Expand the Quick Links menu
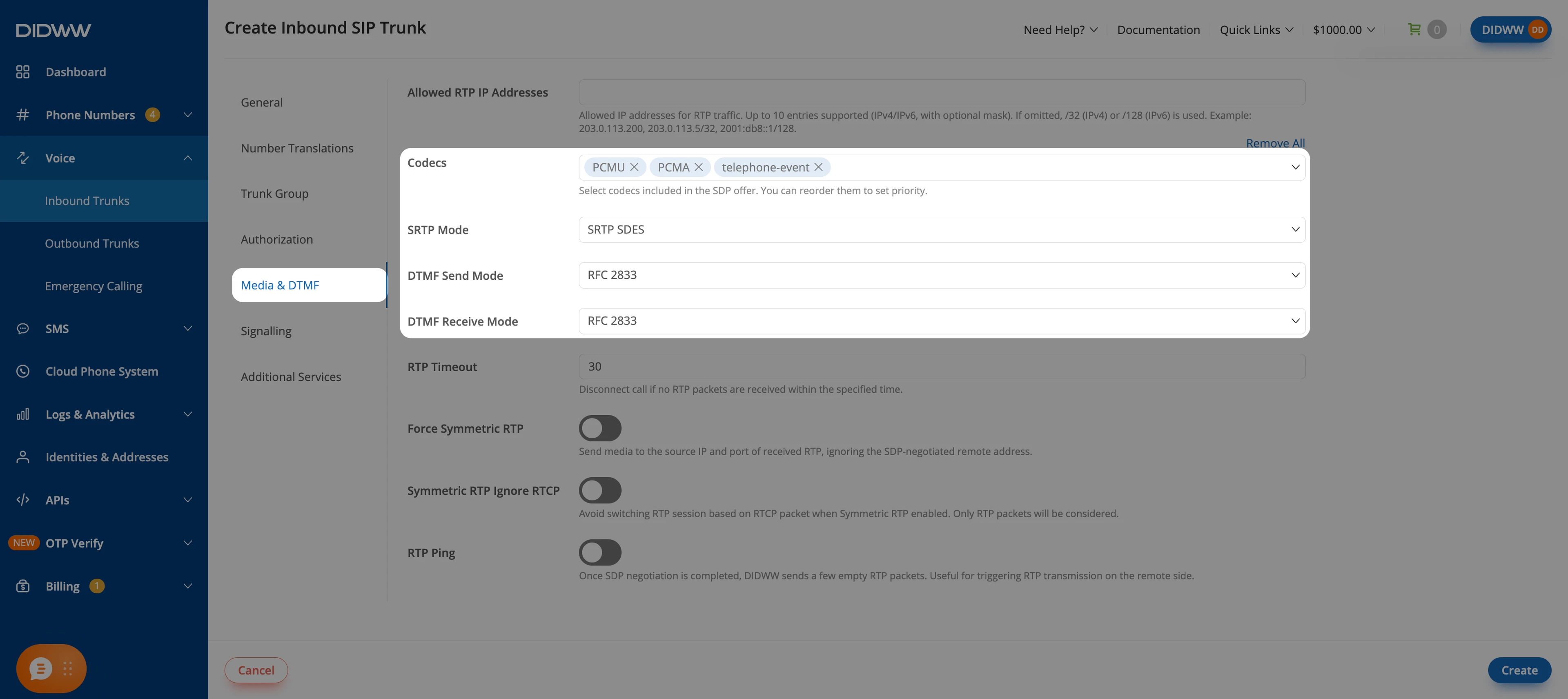 point(1256,30)
